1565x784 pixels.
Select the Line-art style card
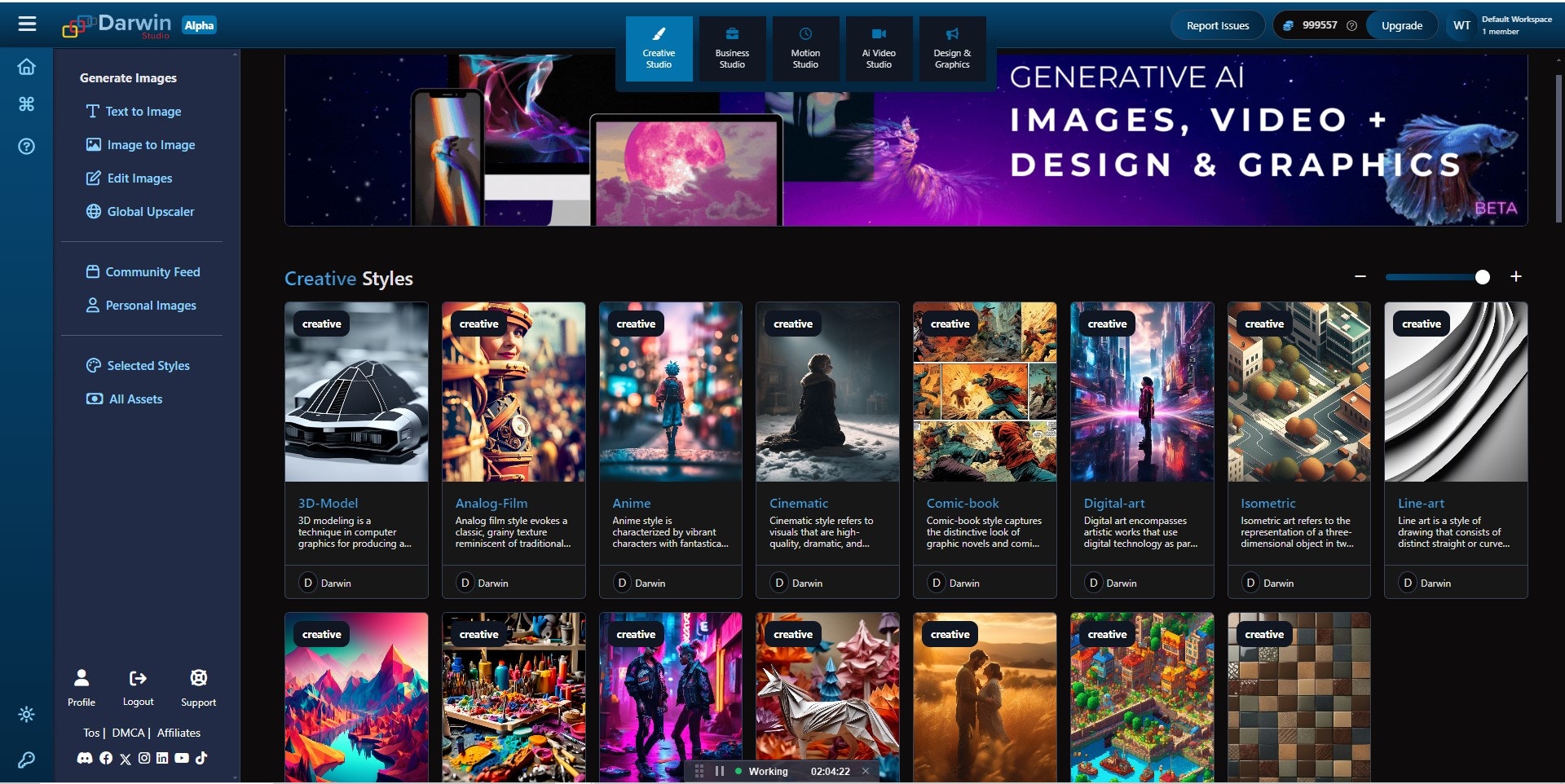point(1456,450)
